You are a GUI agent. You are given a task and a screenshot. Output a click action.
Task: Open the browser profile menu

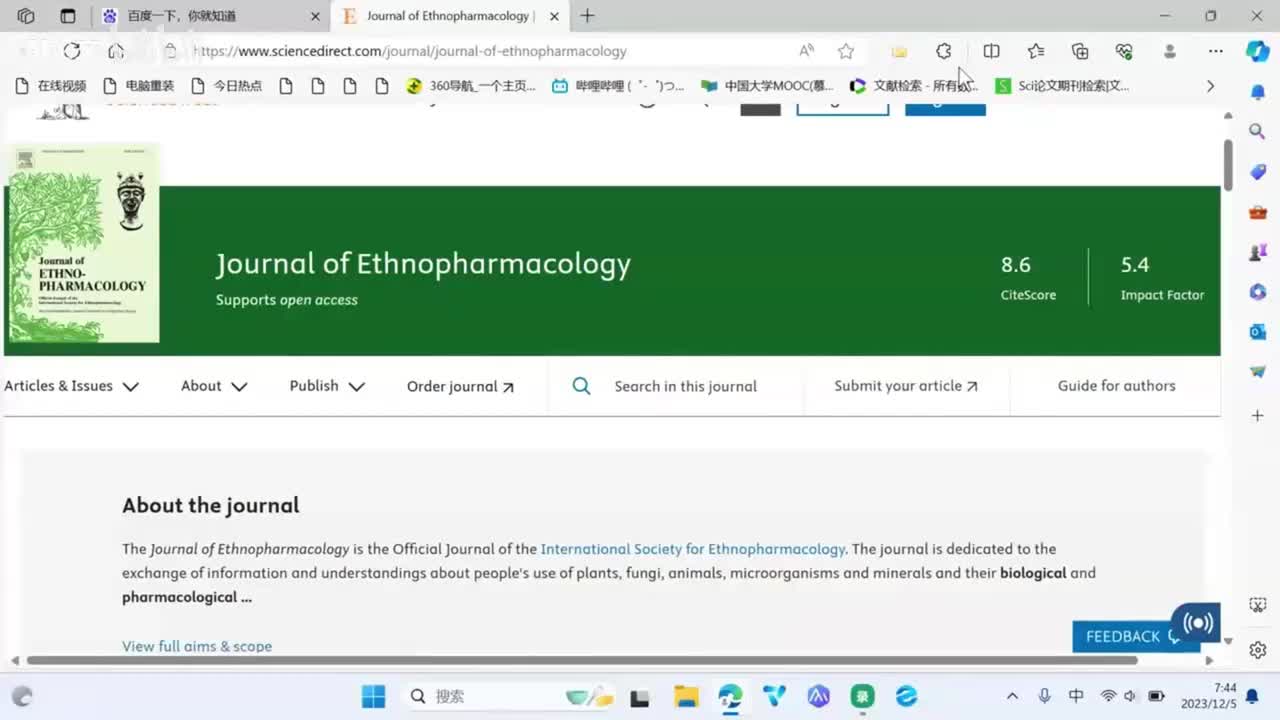click(1169, 51)
